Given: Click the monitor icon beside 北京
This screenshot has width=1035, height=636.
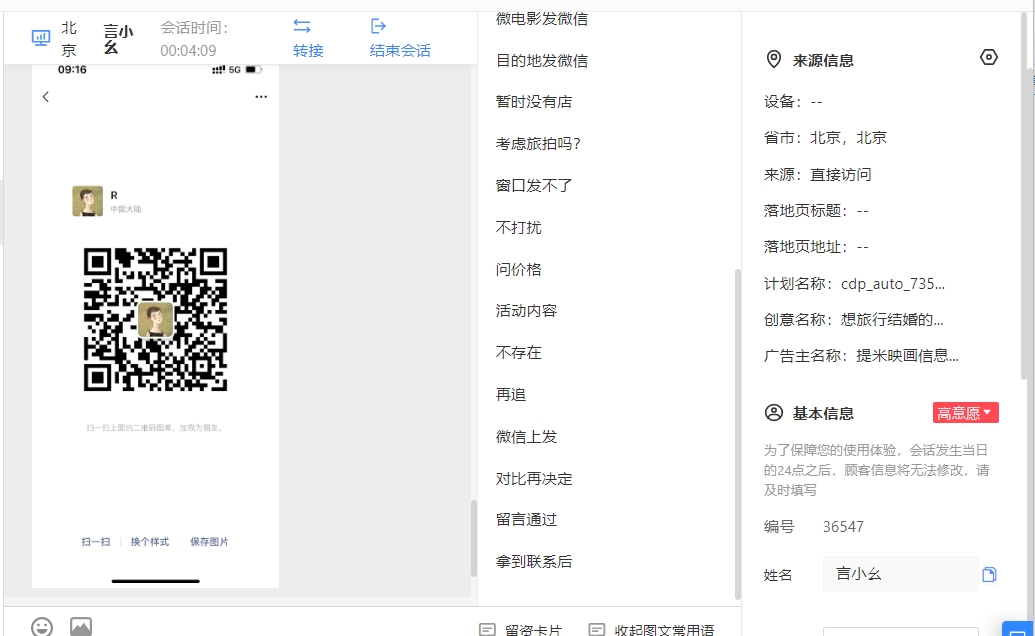Looking at the screenshot, I should coord(41,38).
